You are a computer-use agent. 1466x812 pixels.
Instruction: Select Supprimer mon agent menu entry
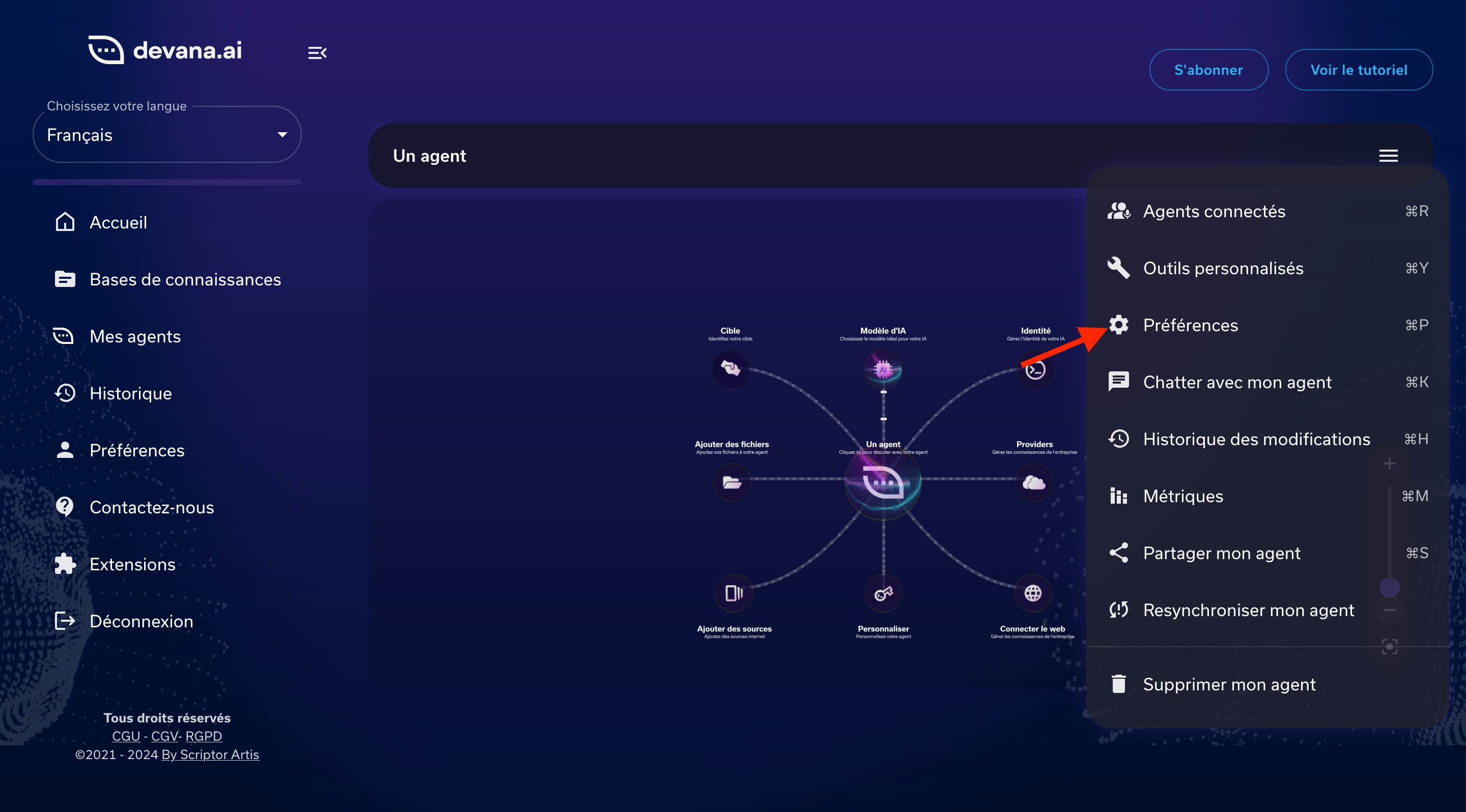(x=1229, y=685)
